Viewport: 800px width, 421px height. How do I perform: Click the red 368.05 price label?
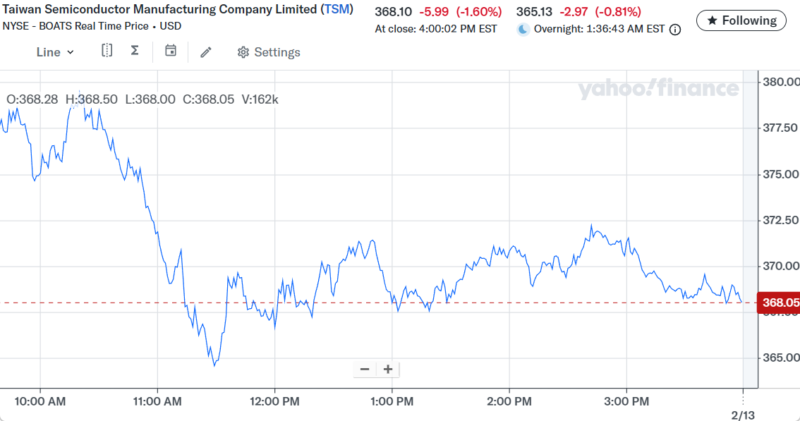pyautogui.click(x=779, y=302)
